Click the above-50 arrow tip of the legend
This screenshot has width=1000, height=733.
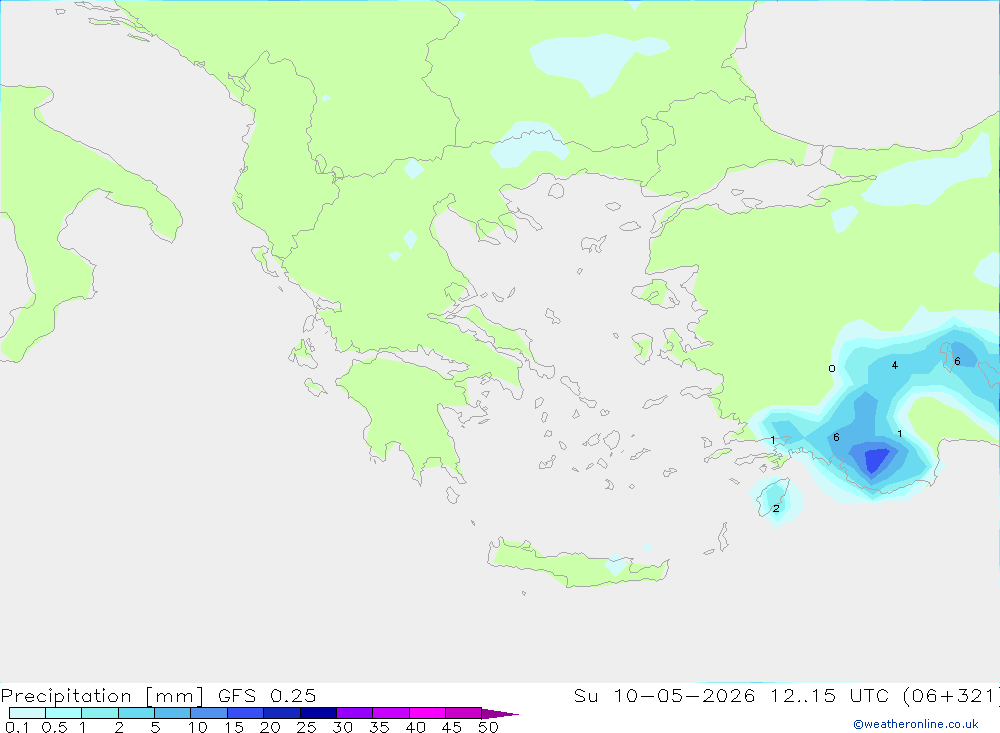point(499,713)
